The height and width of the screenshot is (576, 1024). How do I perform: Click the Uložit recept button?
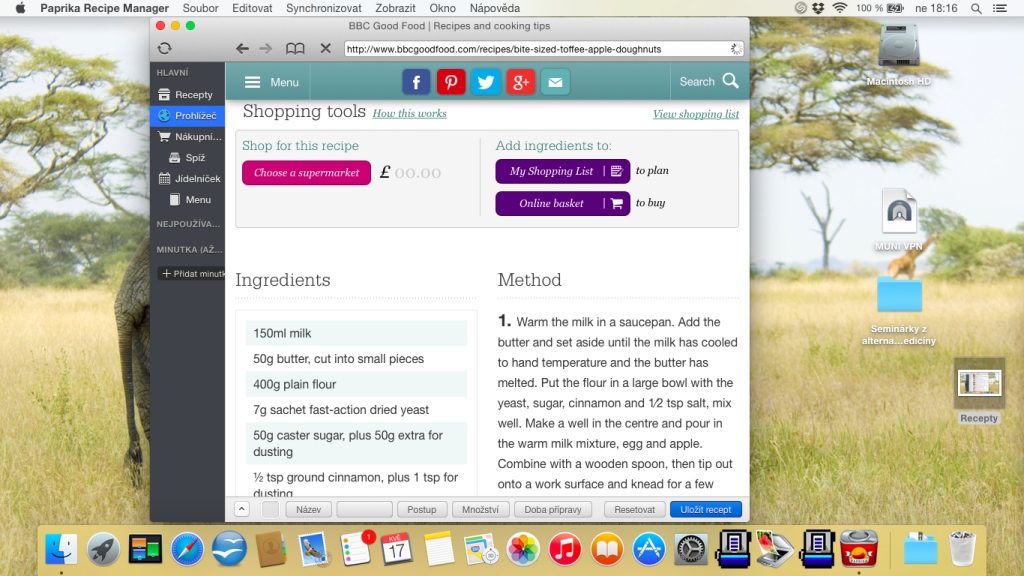pos(705,509)
